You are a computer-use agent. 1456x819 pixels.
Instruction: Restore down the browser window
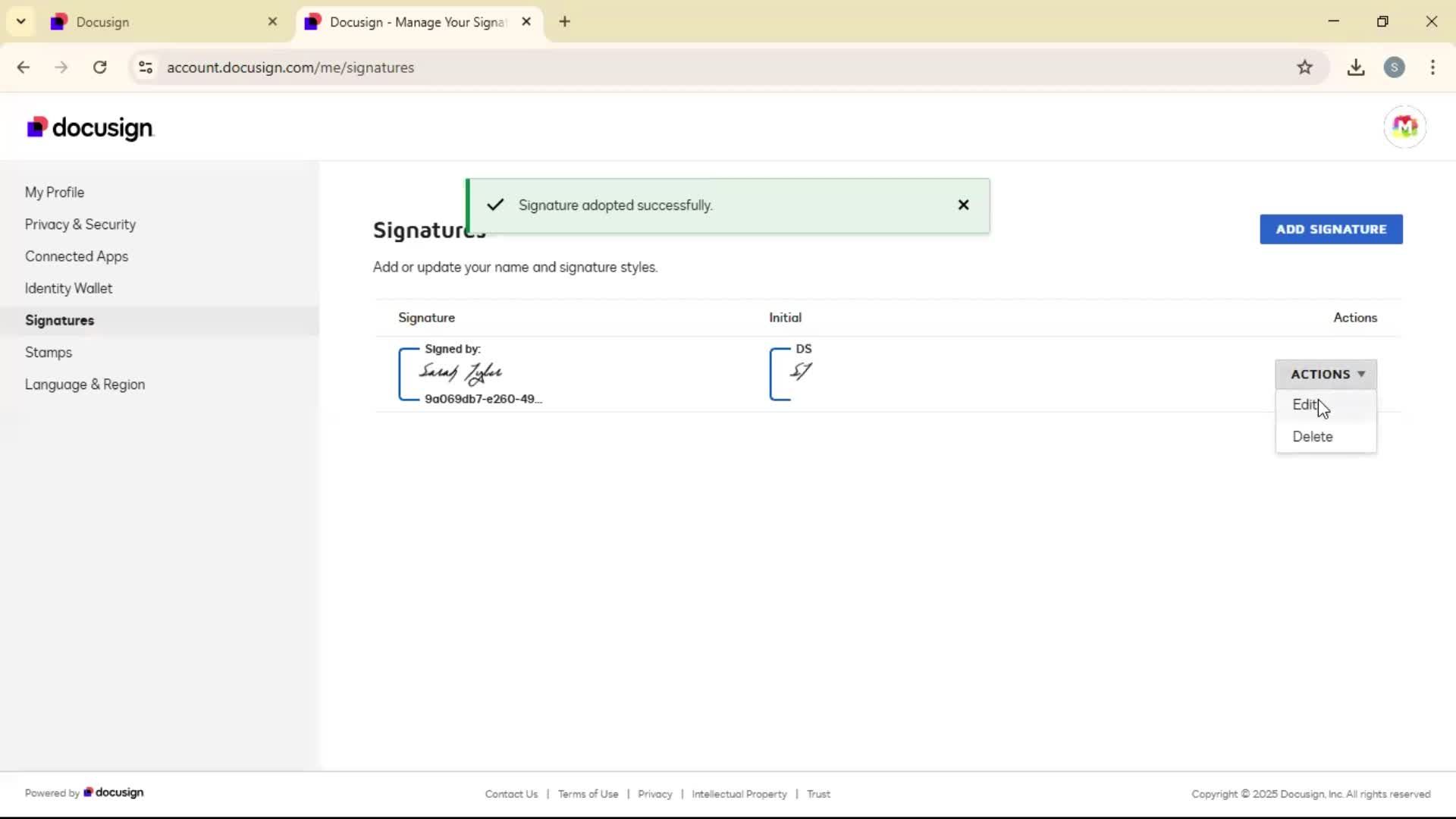coord(1382,21)
